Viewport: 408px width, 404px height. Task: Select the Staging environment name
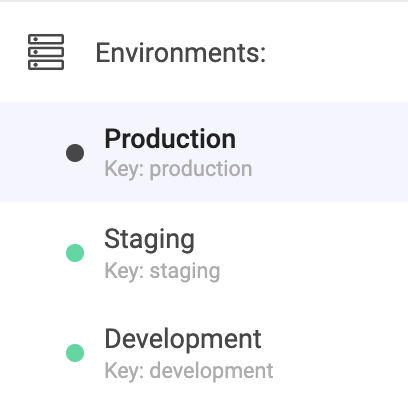click(149, 239)
